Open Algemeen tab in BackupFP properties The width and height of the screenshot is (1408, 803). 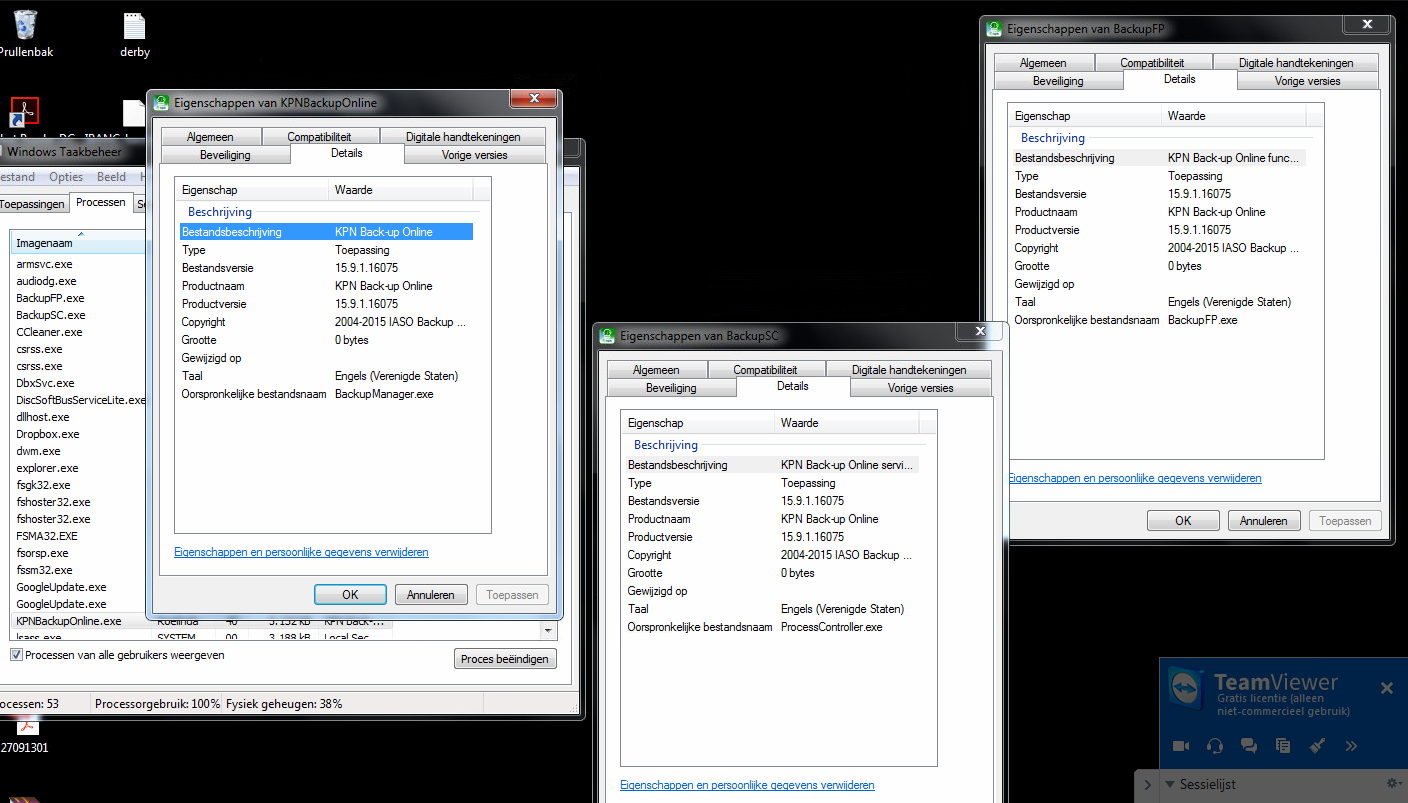click(1043, 63)
